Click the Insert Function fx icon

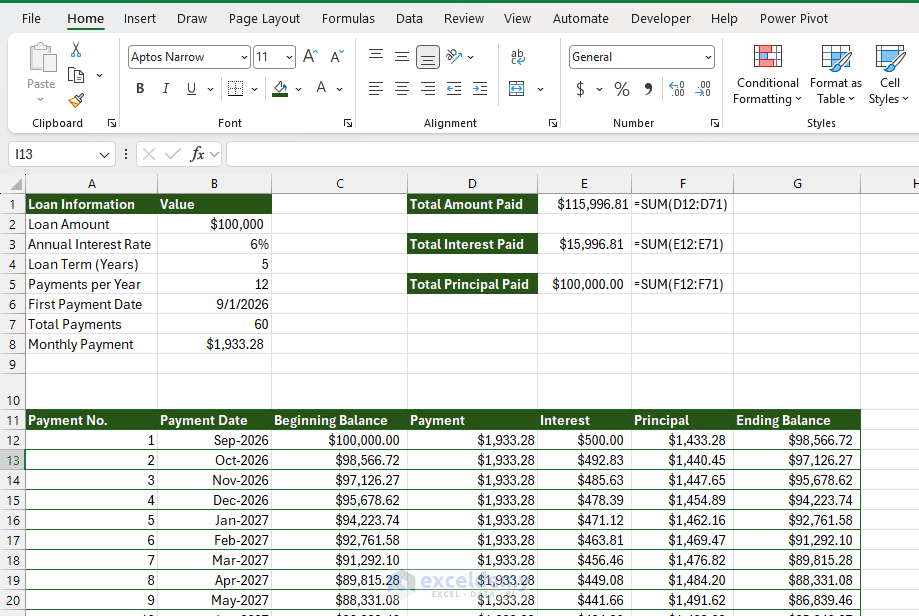(198, 154)
